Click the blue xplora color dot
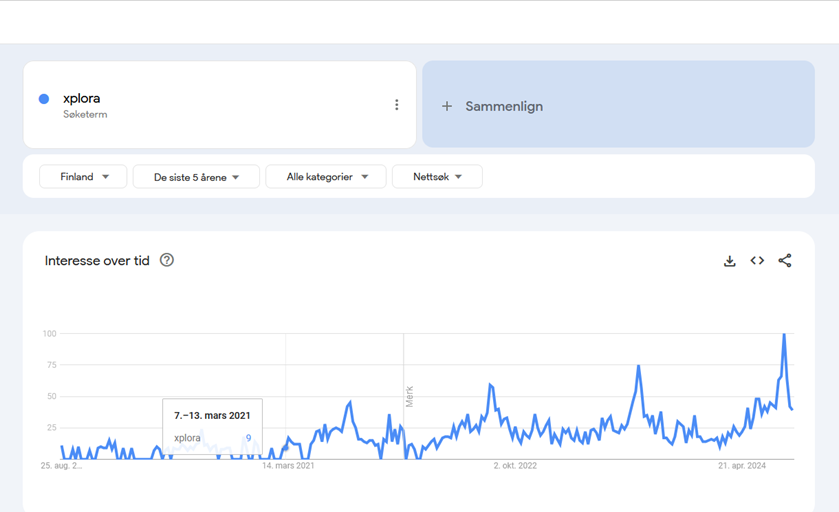The width and height of the screenshot is (839, 512). point(44,98)
